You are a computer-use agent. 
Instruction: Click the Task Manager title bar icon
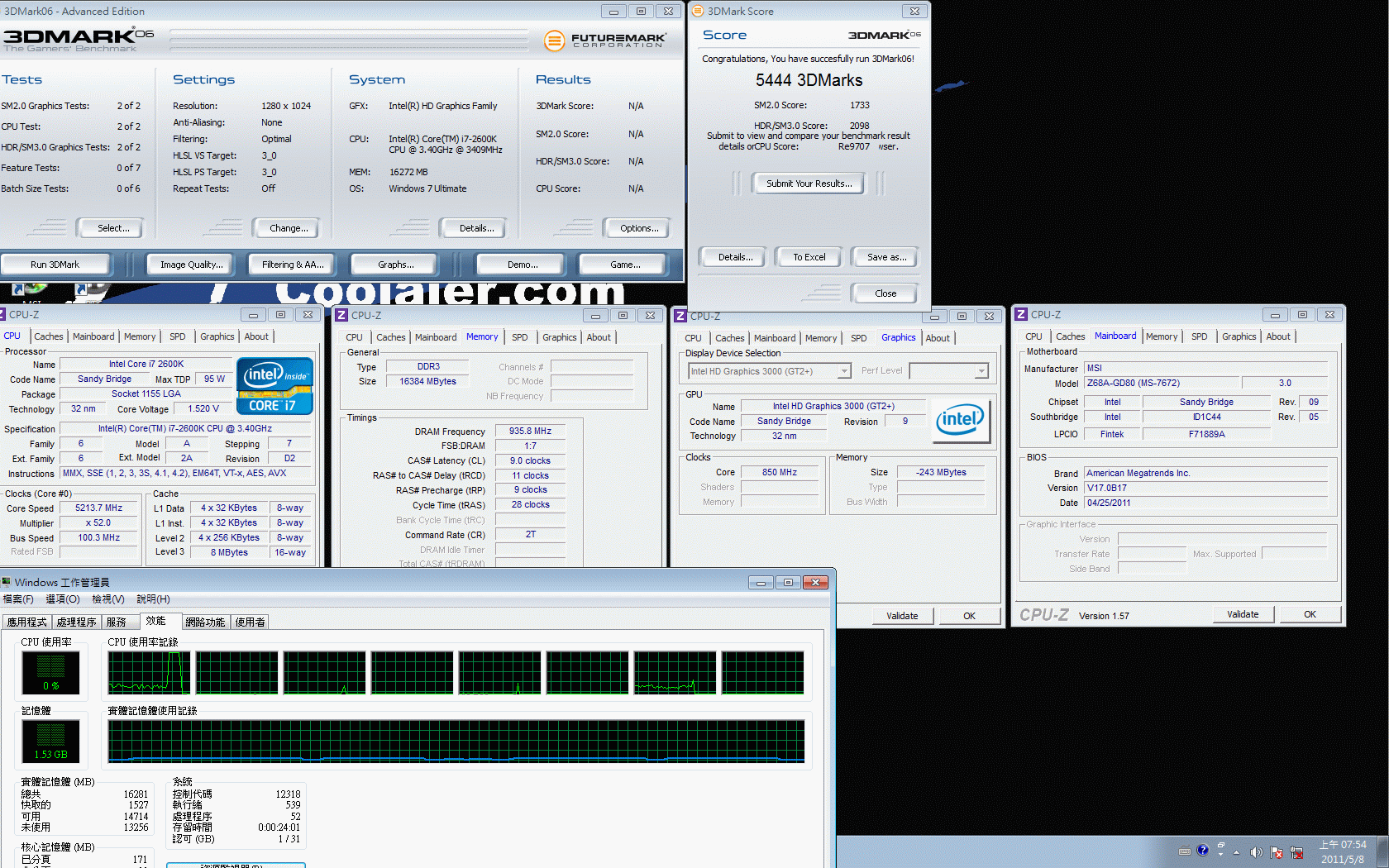tap(6, 582)
